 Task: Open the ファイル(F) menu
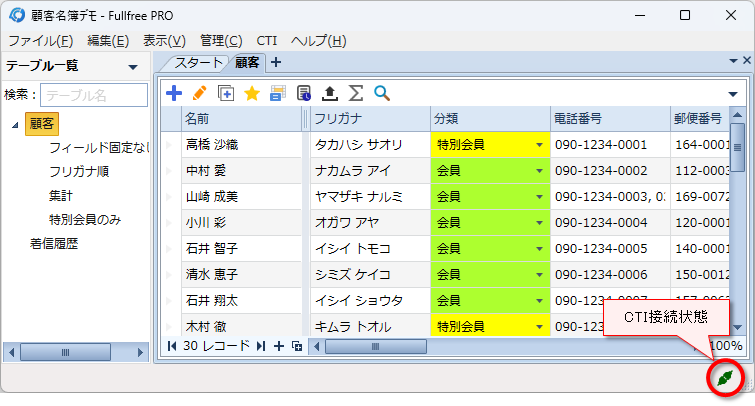click(41, 41)
